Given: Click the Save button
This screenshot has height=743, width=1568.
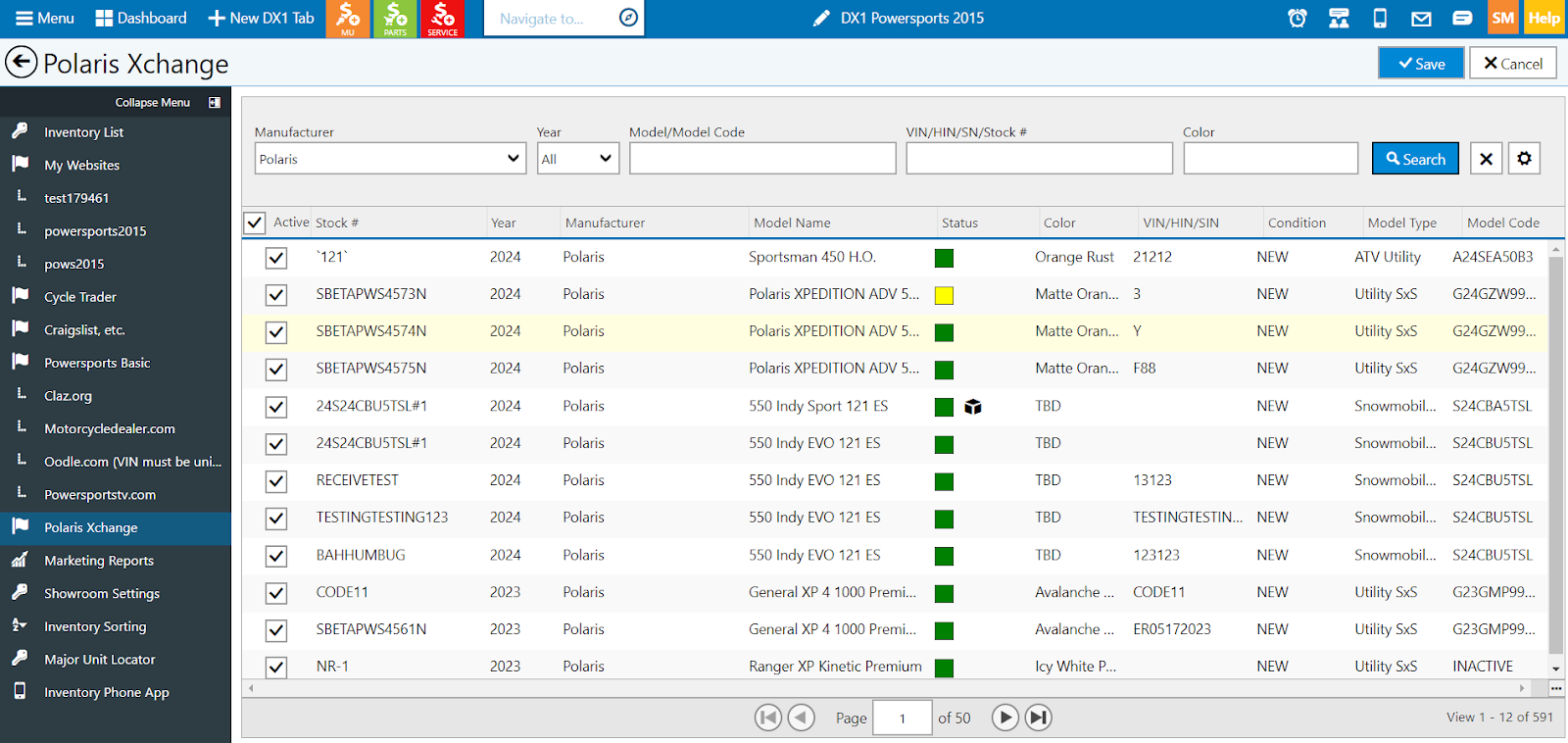Looking at the screenshot, I should [x=1421, y=63].
